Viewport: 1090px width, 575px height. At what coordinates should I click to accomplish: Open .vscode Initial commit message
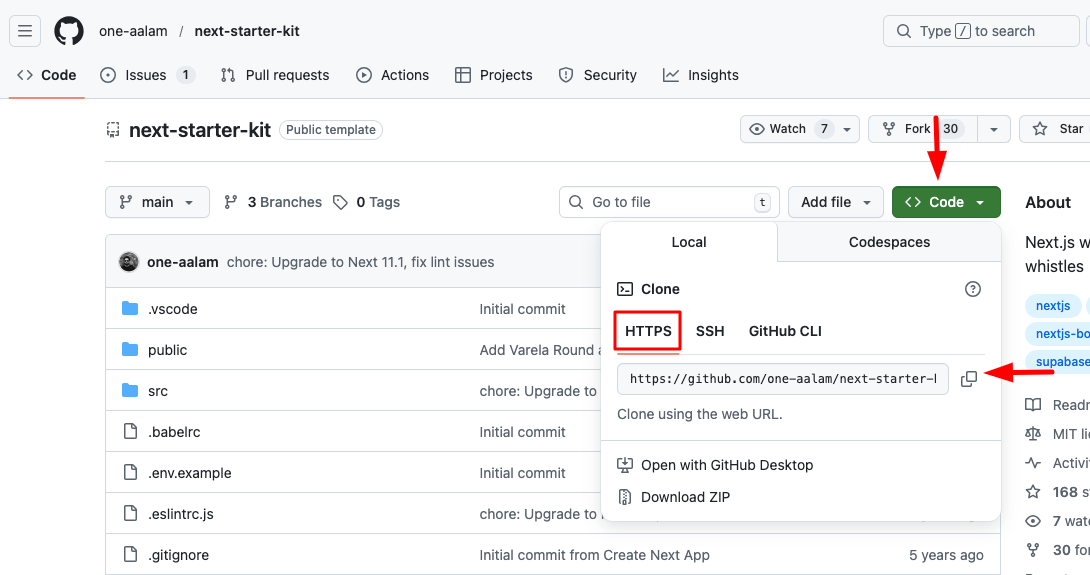pos(523,309)
